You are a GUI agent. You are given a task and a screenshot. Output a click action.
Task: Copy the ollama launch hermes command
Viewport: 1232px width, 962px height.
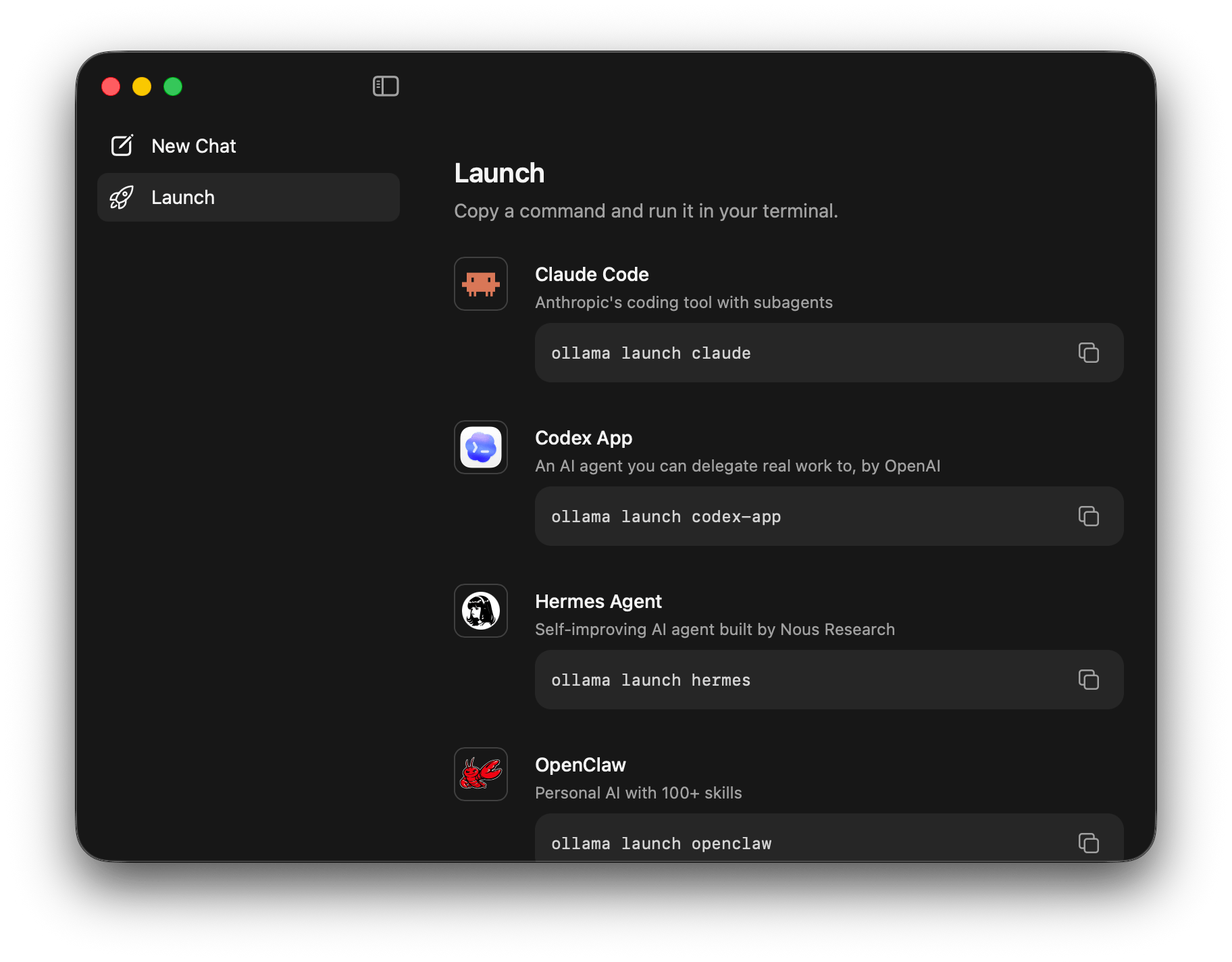pos(1088,680)
